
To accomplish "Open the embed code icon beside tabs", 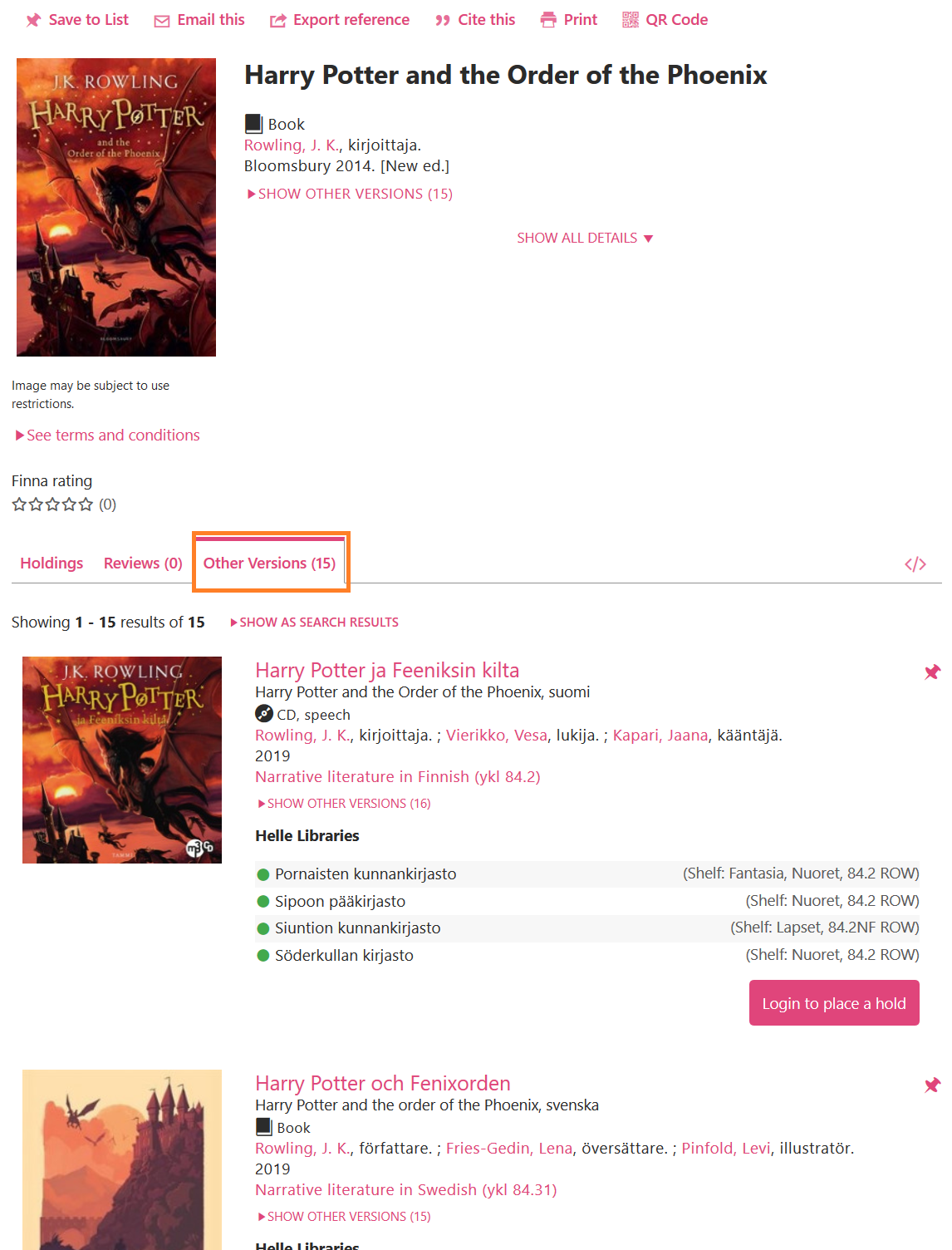I will [915, 564].
